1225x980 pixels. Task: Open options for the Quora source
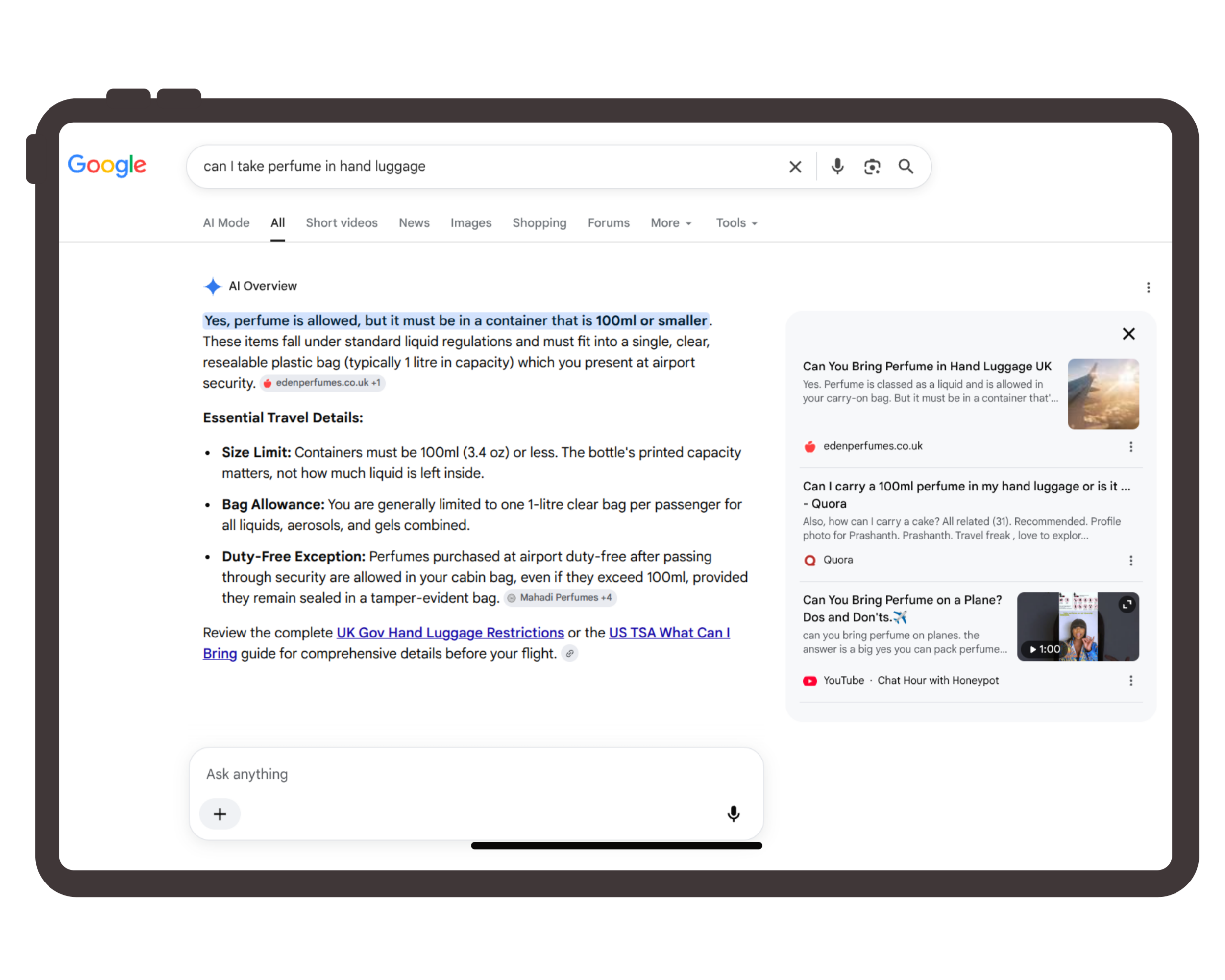(1131, 561)
